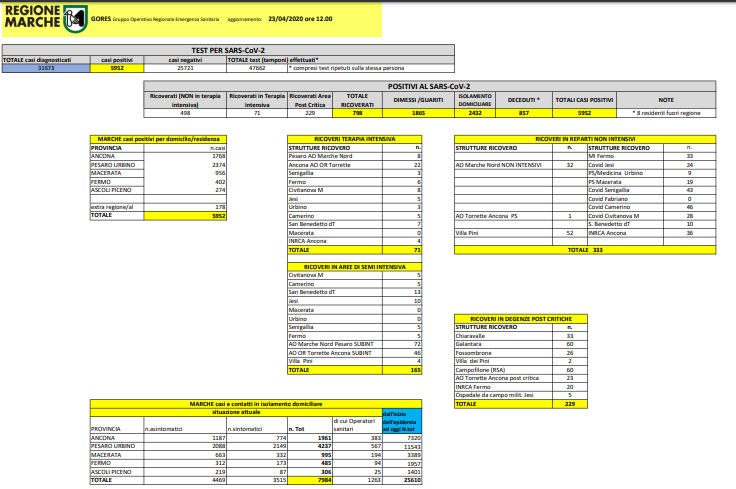Select AO Marche Nord Pesaro SUBINT row
The width and height of the screenshot is (736, 489).
tap(354, 344)
